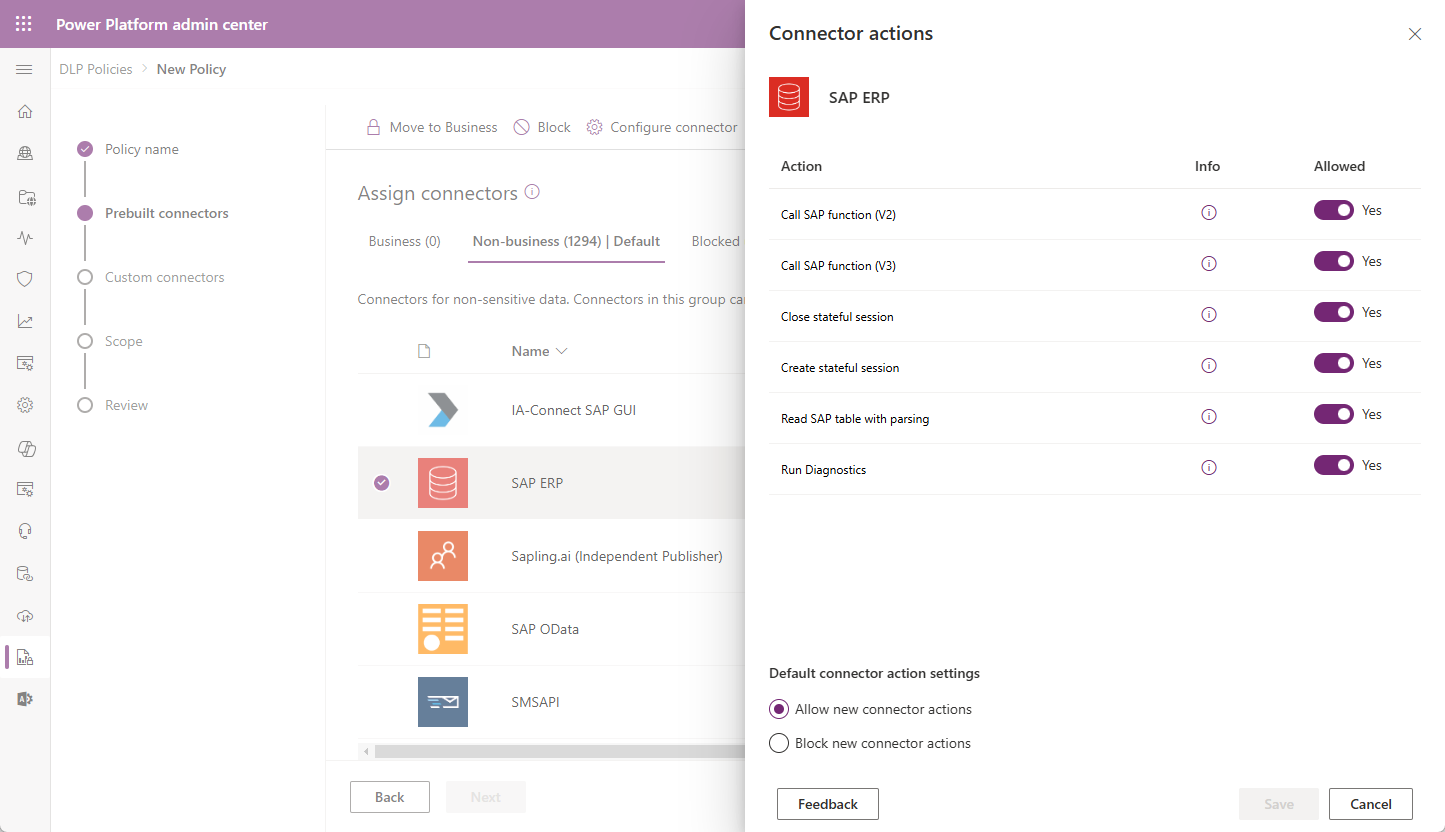Go to the Custom connectors step
The image size is (1445, 832).
coord(165,277)
